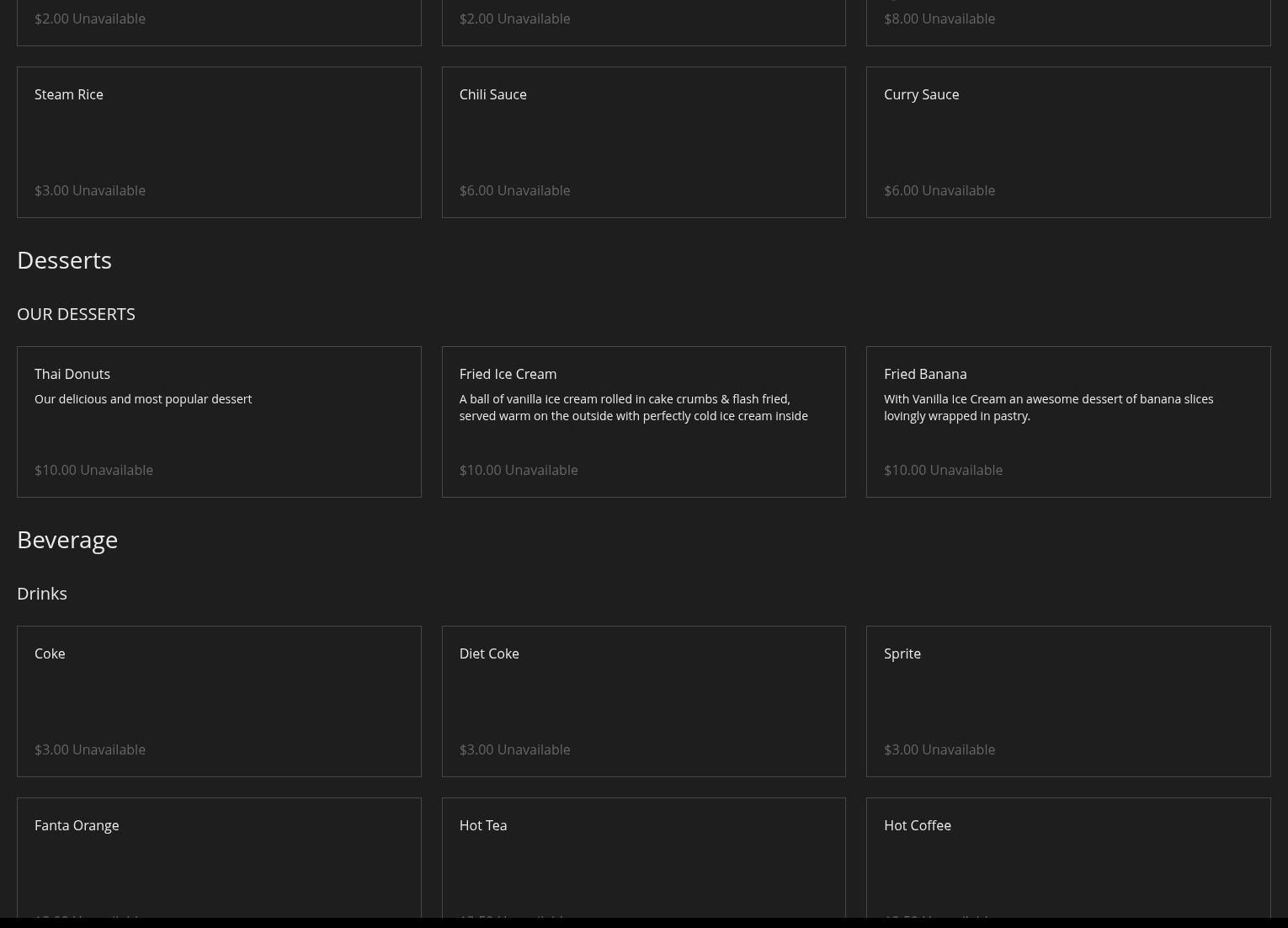Choose the Hot Coffee drink card
The width and height of the screenshot is (1288, 928).
1067,859
